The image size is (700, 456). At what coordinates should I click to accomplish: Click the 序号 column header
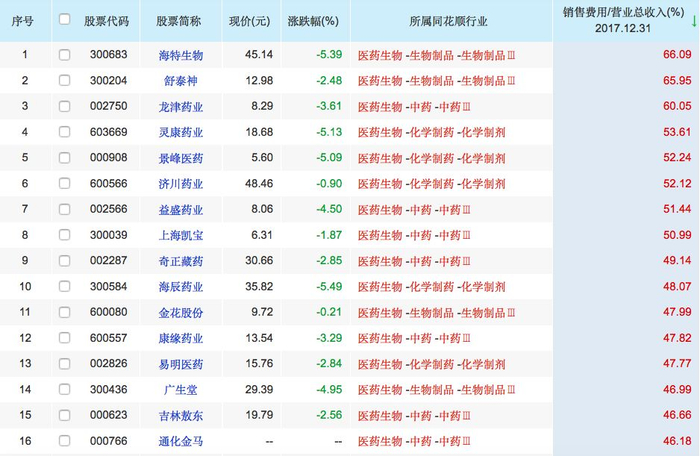tap(22, 21)
